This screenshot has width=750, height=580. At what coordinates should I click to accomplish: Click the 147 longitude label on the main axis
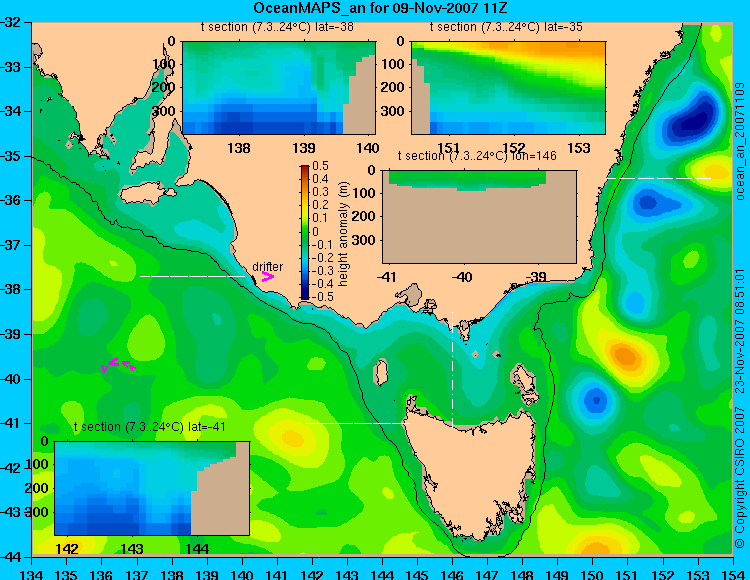[487, 574]
